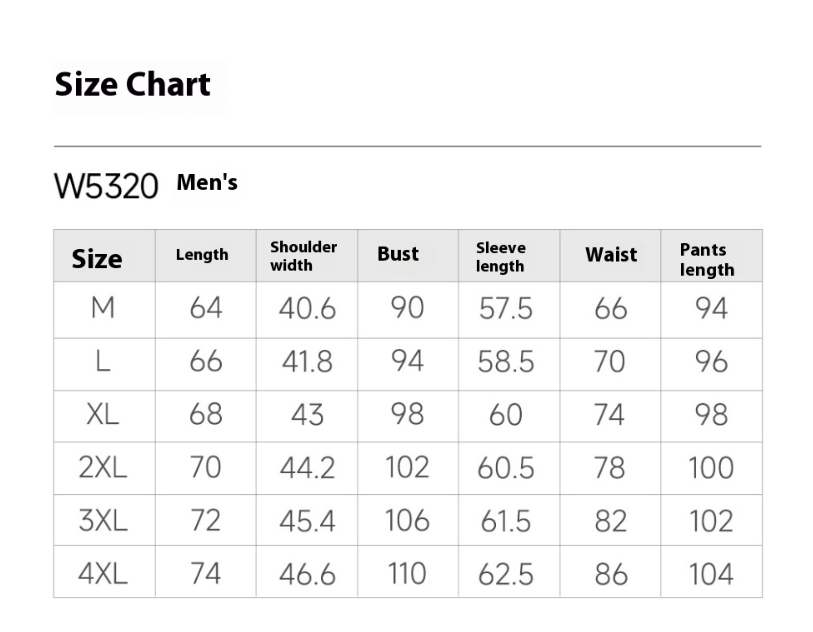
Task: Click the waist cell showing 86
Action: 611,574
